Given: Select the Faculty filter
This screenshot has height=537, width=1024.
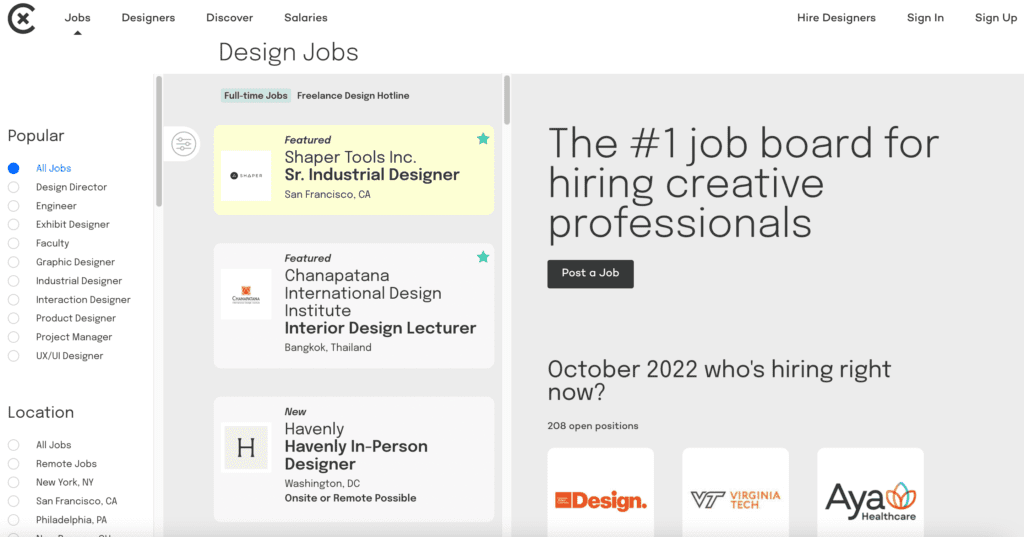Looking at the screenshot, I should pyautogui.click(x=14, y=243).
